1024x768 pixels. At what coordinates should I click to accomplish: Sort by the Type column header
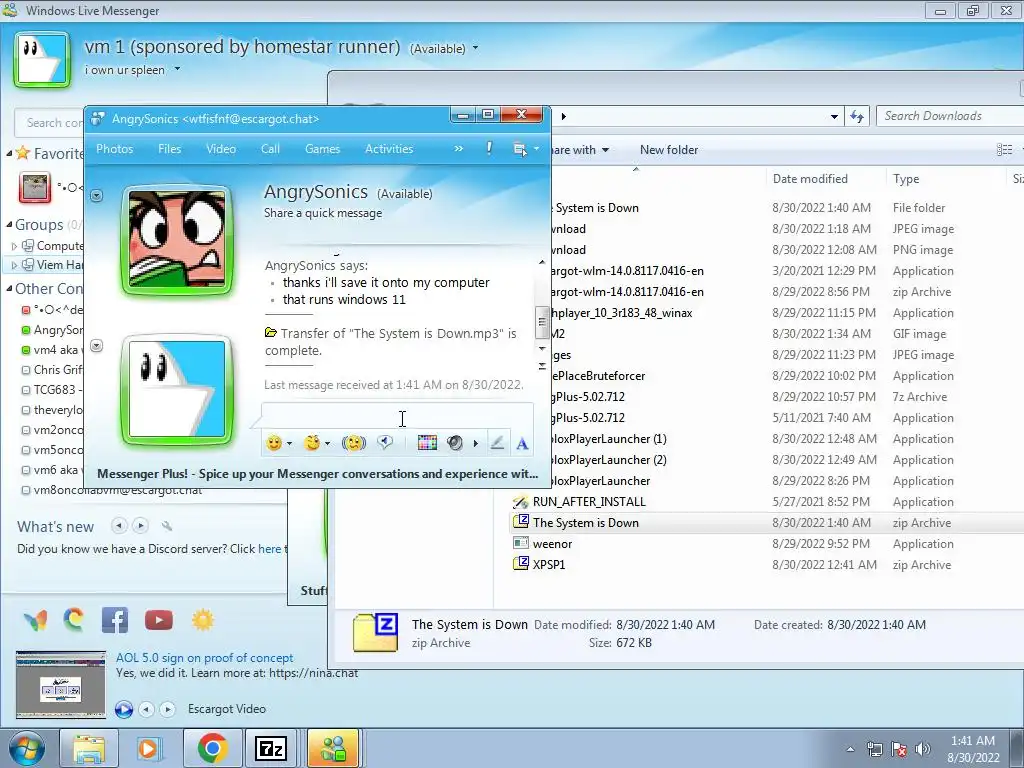(906, 179)
